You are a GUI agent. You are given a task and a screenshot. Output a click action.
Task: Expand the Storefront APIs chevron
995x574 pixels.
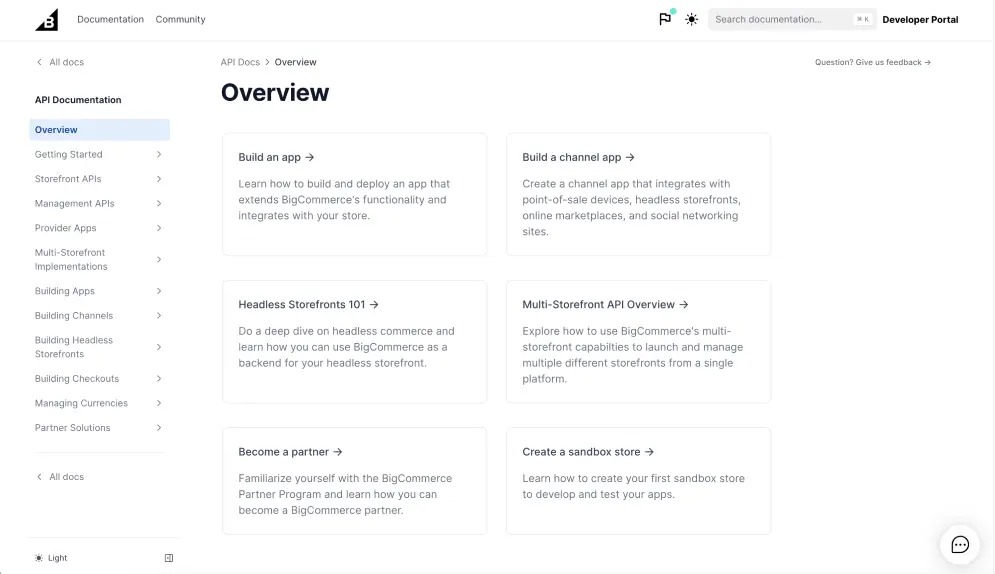point(159,179)
